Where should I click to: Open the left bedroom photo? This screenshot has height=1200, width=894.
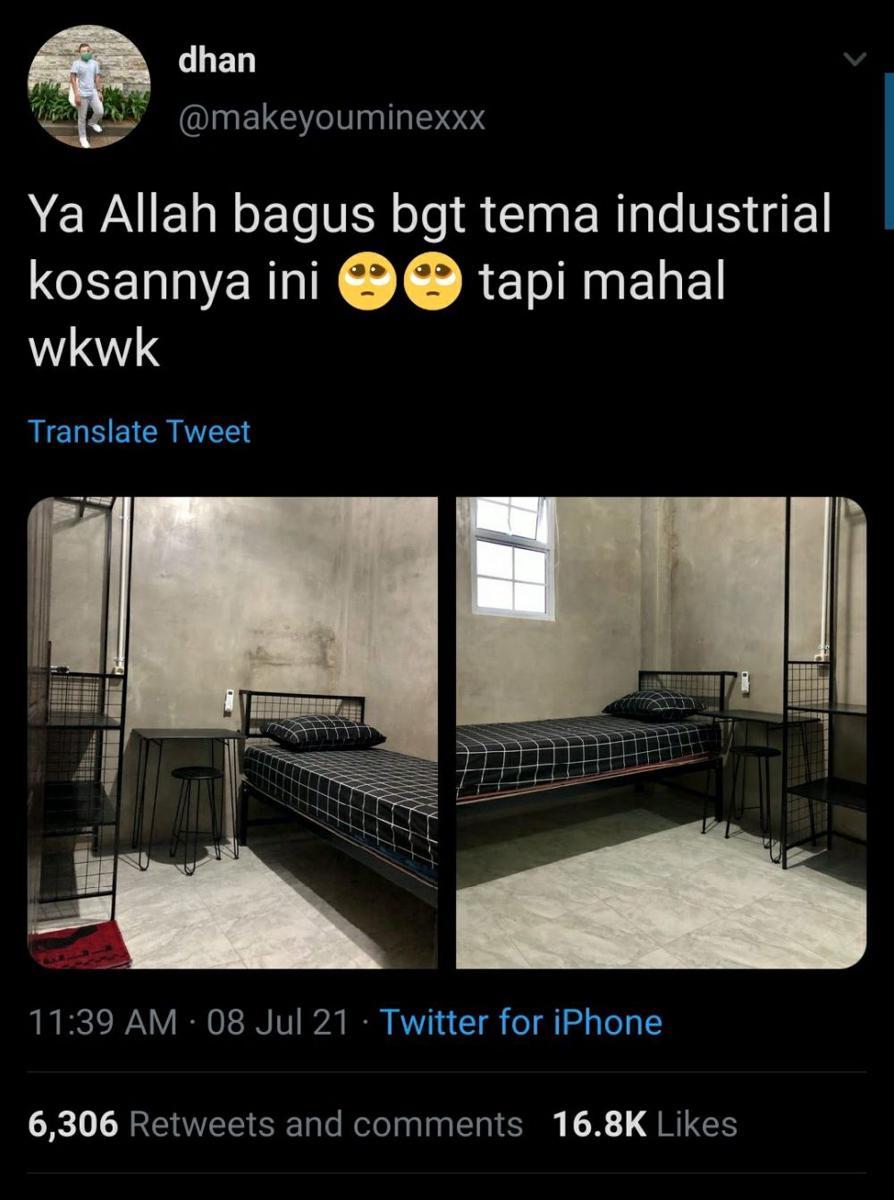pos(232,732)
